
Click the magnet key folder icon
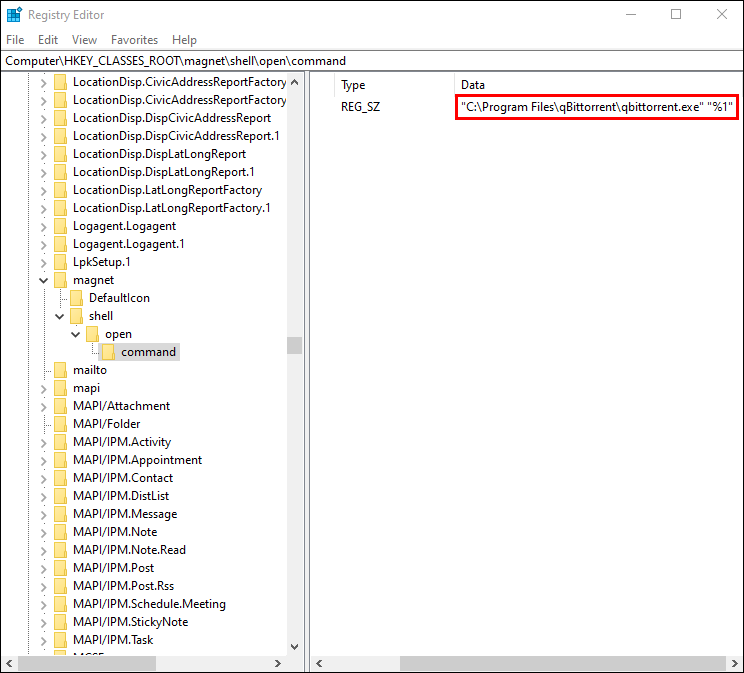point(60,280)
